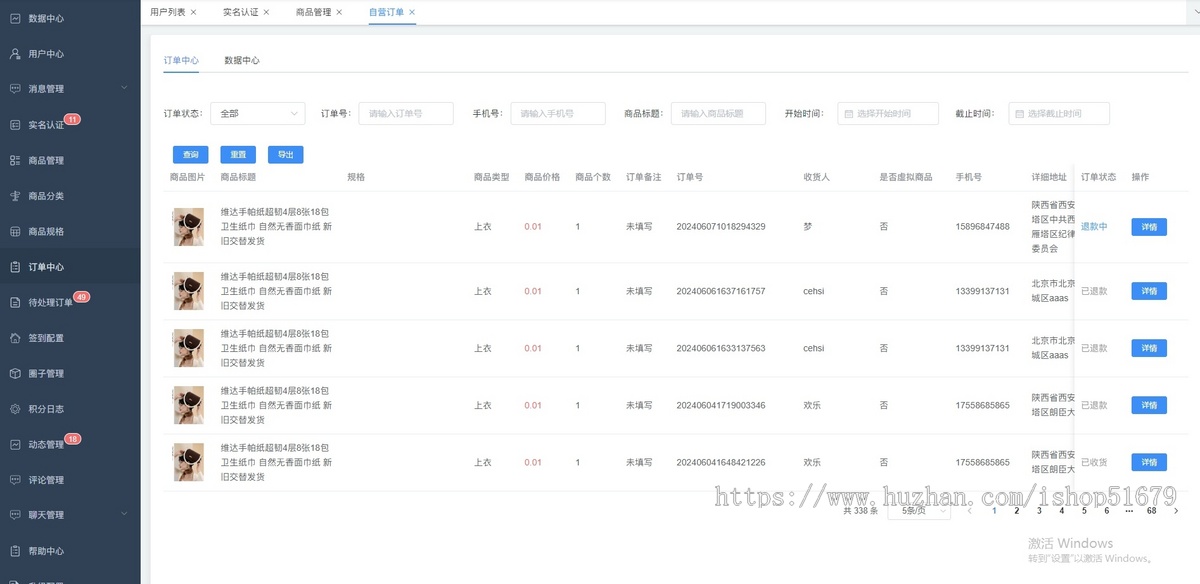Open 详情 for order 202406061637161757

[x=1149, y=291]
